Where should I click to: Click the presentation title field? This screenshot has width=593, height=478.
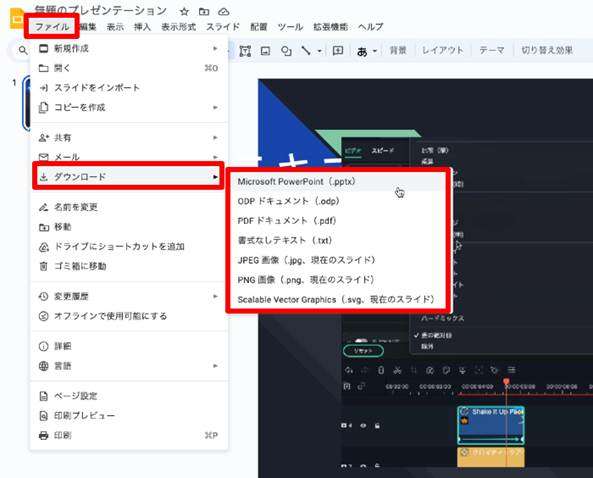tap(101, 11)
